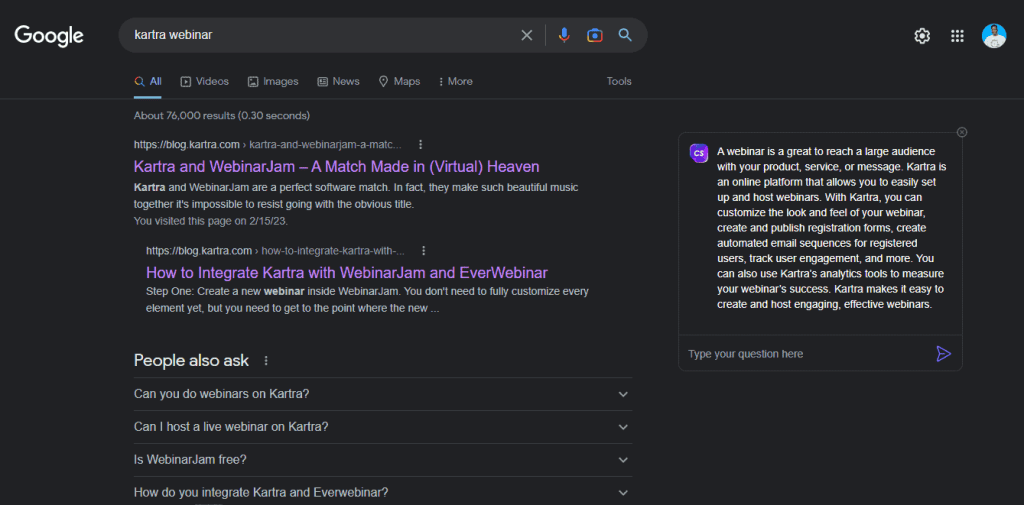Image resolution: width=1024 pixels, height=505 pixels.
Task: Open the Tools search options
Action: point(619,82)
